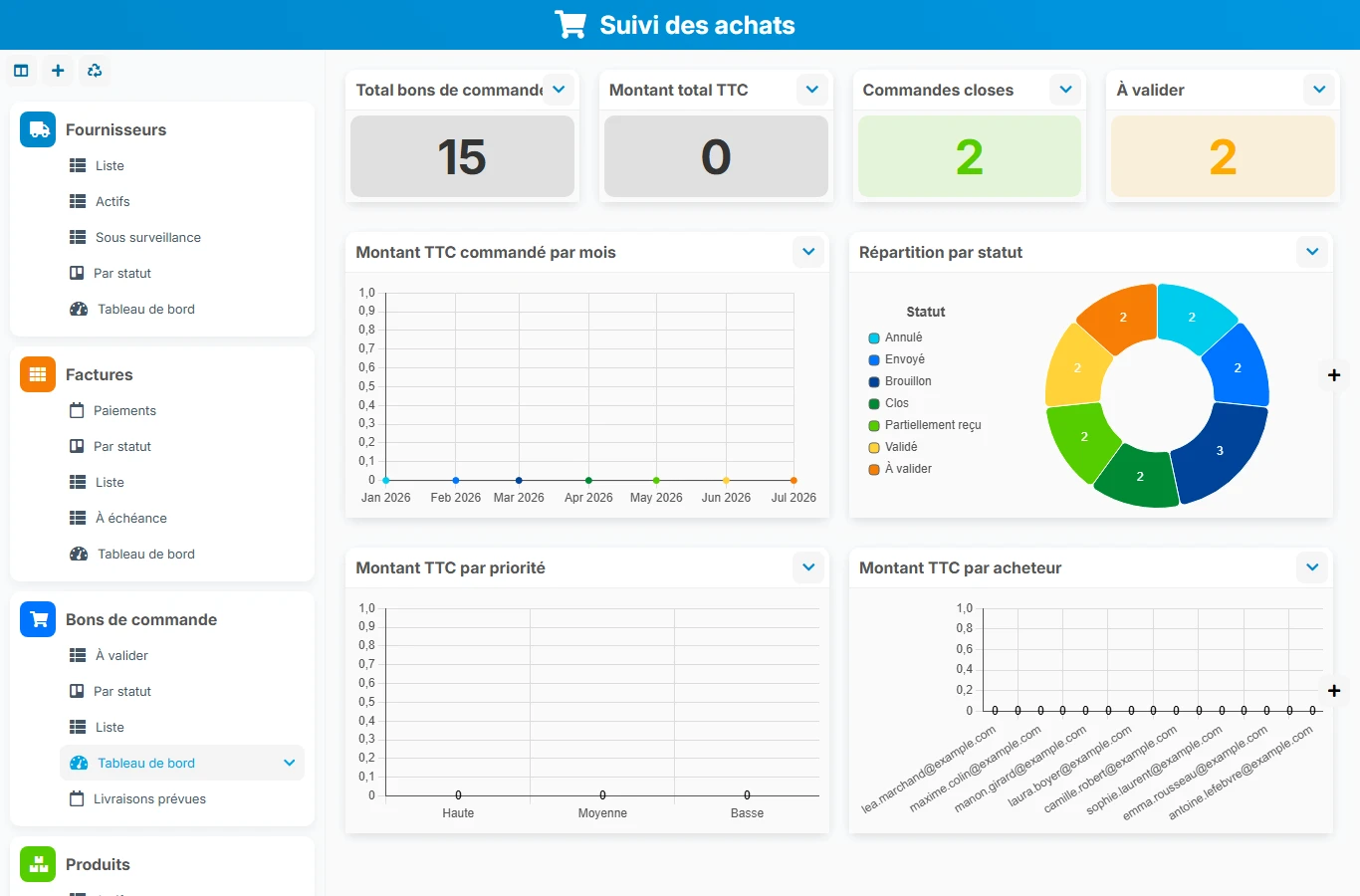This screenshot has width=1360, height=896.
Task: Click the orange À valider value 2
Action: [1223, 157]
